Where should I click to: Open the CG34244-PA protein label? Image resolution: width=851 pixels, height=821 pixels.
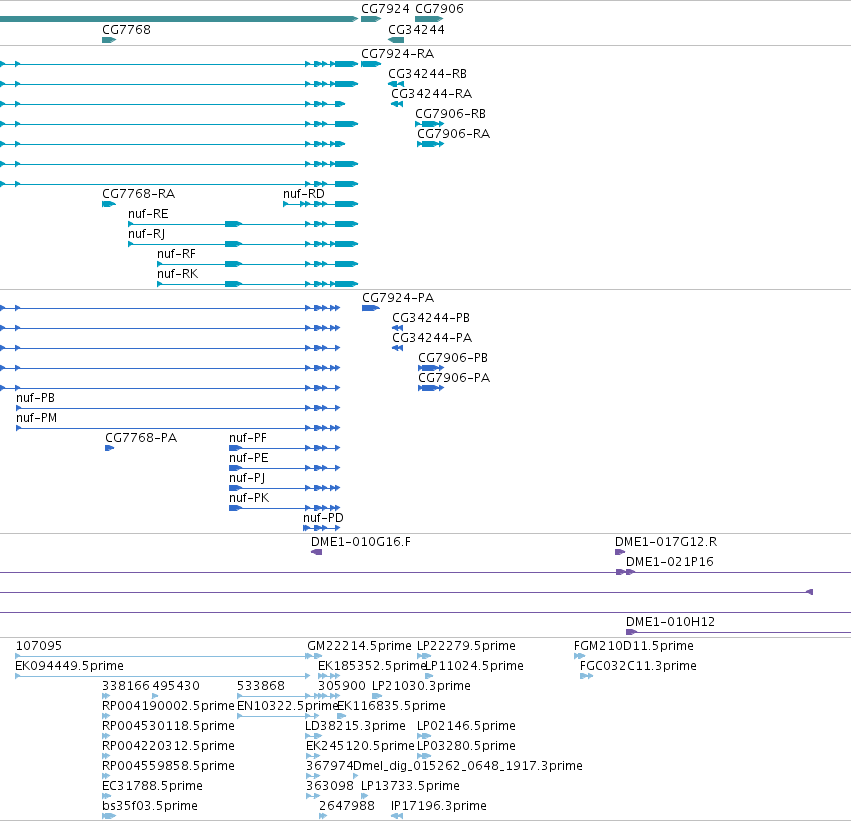(x=433, y=338)
